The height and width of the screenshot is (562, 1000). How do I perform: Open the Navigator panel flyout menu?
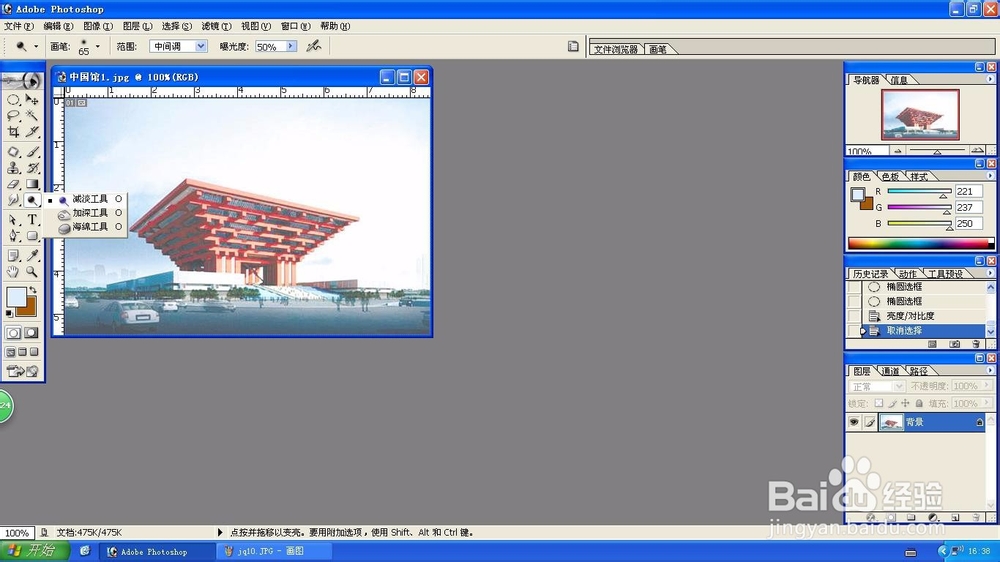tap(990, 79)
